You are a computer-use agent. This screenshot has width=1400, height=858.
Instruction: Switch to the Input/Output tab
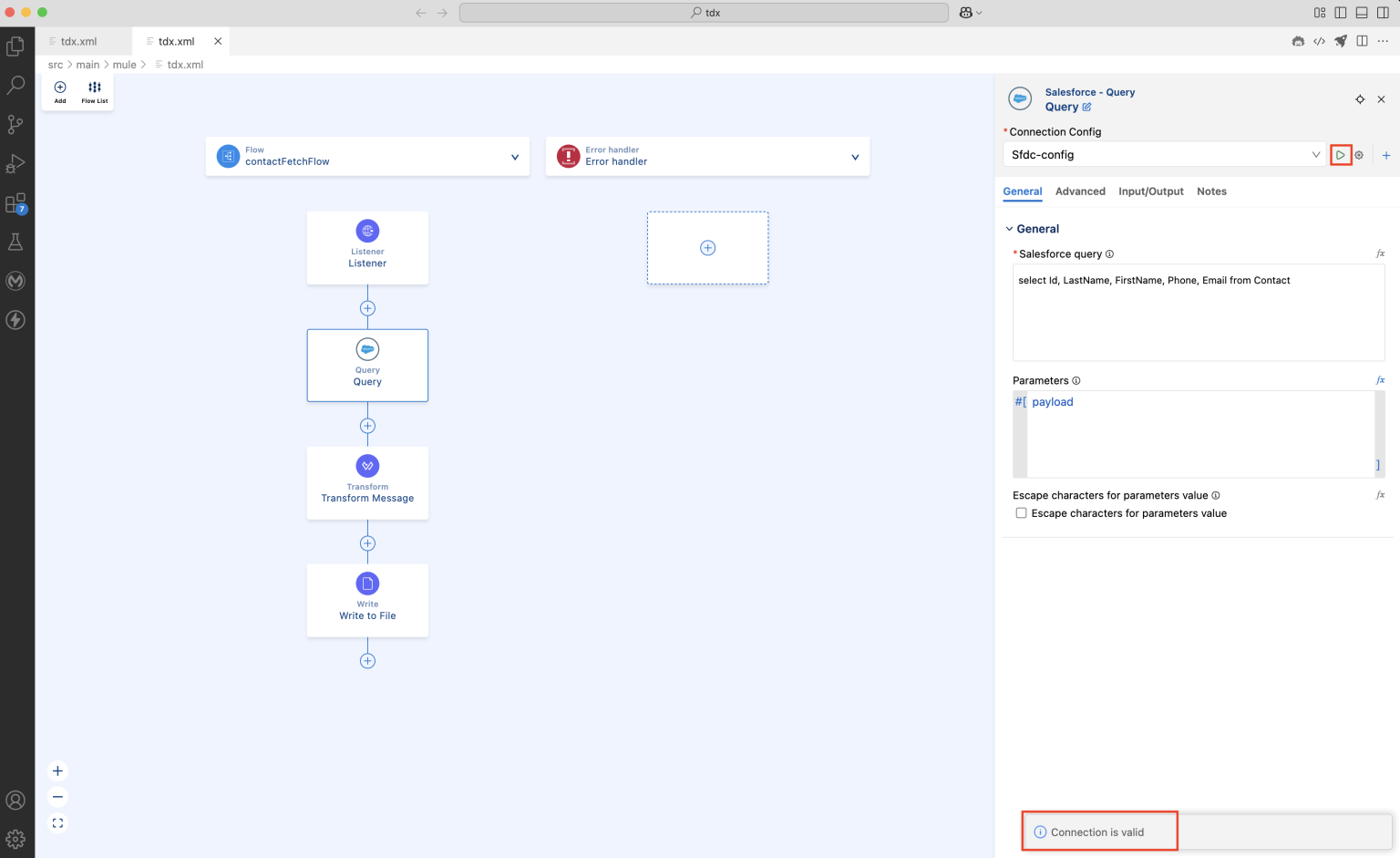[1150, 191]
